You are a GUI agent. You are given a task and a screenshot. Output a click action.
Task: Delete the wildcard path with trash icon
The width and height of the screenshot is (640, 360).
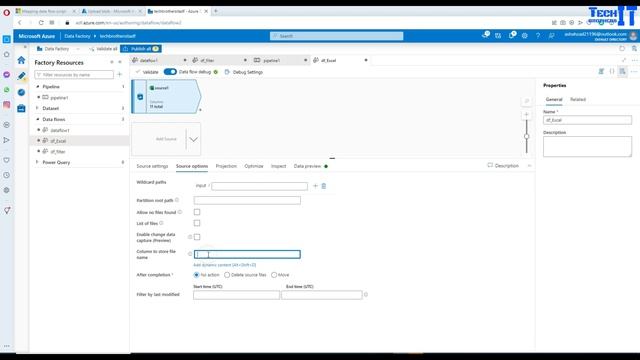pos(324,186)
